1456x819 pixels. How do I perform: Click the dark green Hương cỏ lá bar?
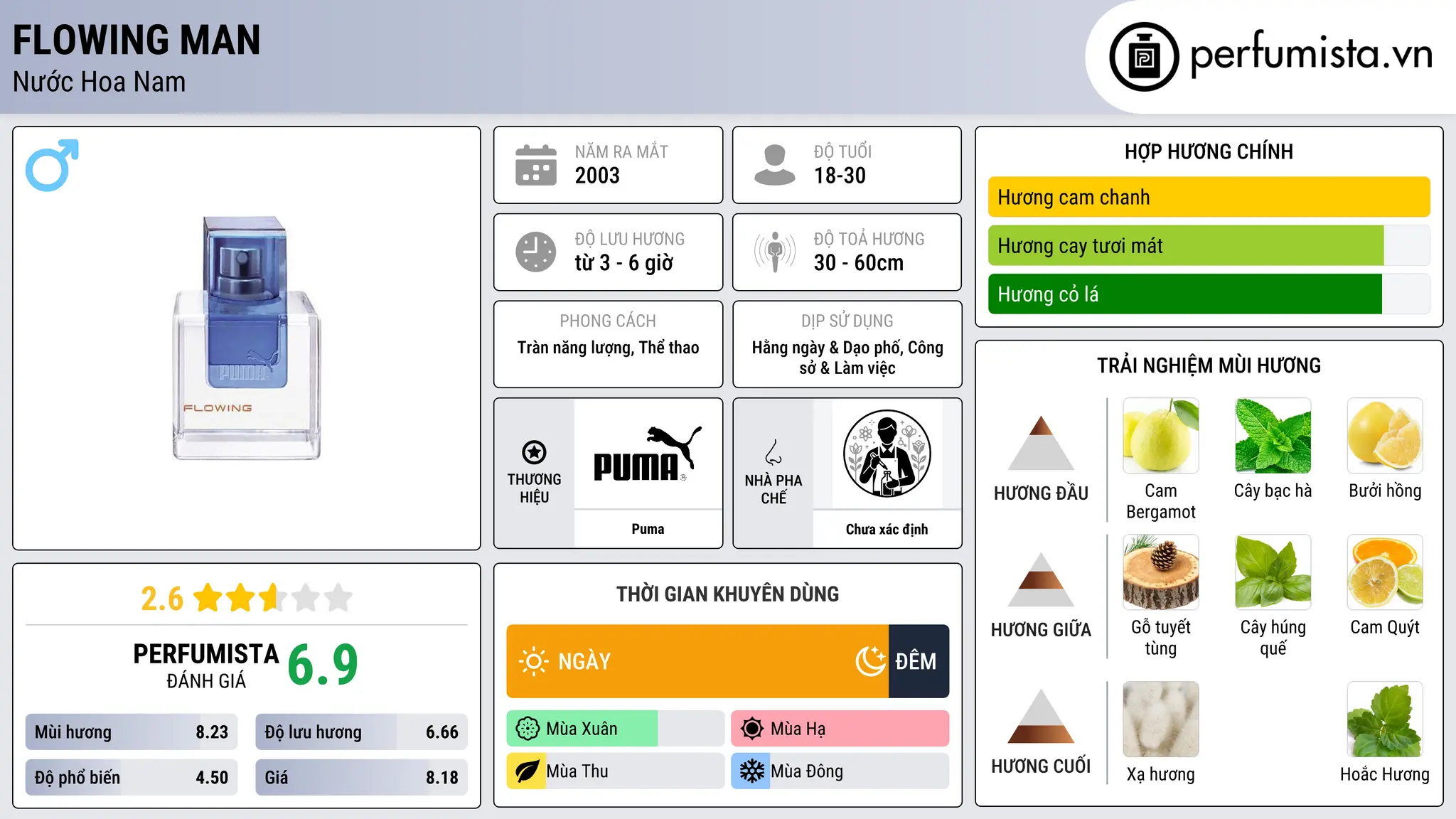(1185, 294)
